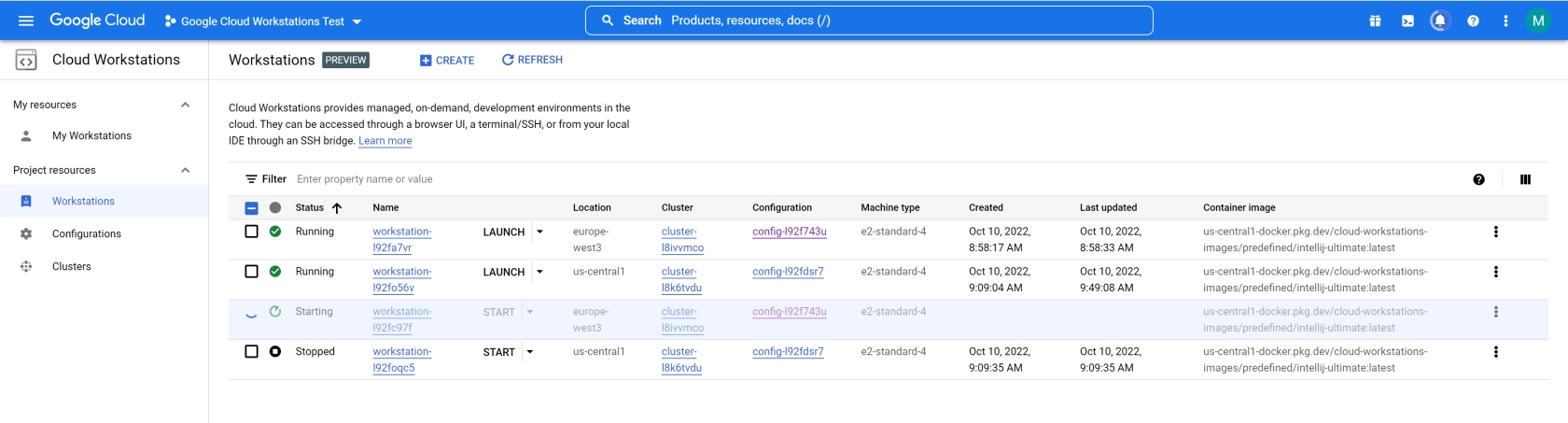Viewport: 1568px width, 423px height.
Task: Launch workstation-l92fa7vr
Action: pyautogui.click(x=504, y=232)
